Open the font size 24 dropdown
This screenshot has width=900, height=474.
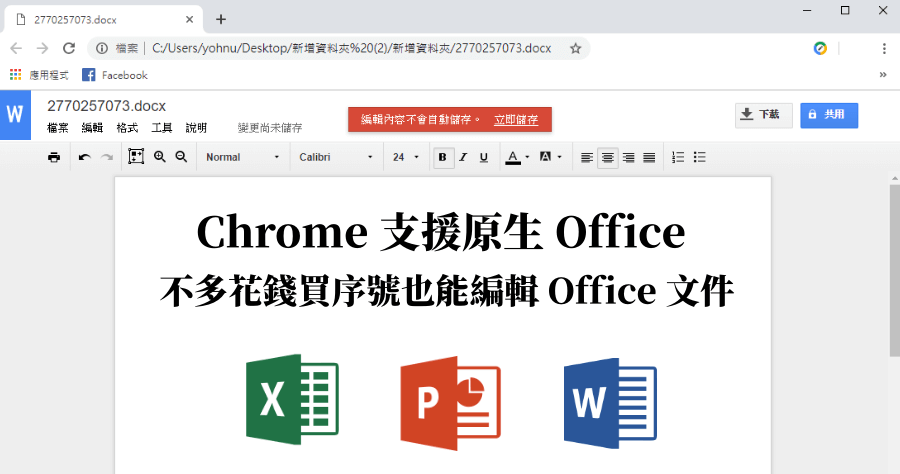tap(406, 157)
